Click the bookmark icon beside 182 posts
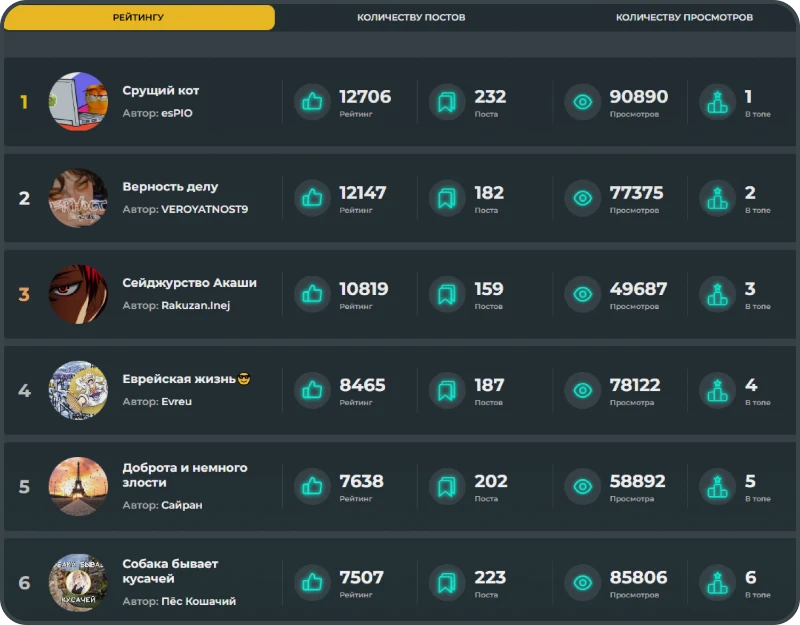The image size is (800, 625). (447, 198)
